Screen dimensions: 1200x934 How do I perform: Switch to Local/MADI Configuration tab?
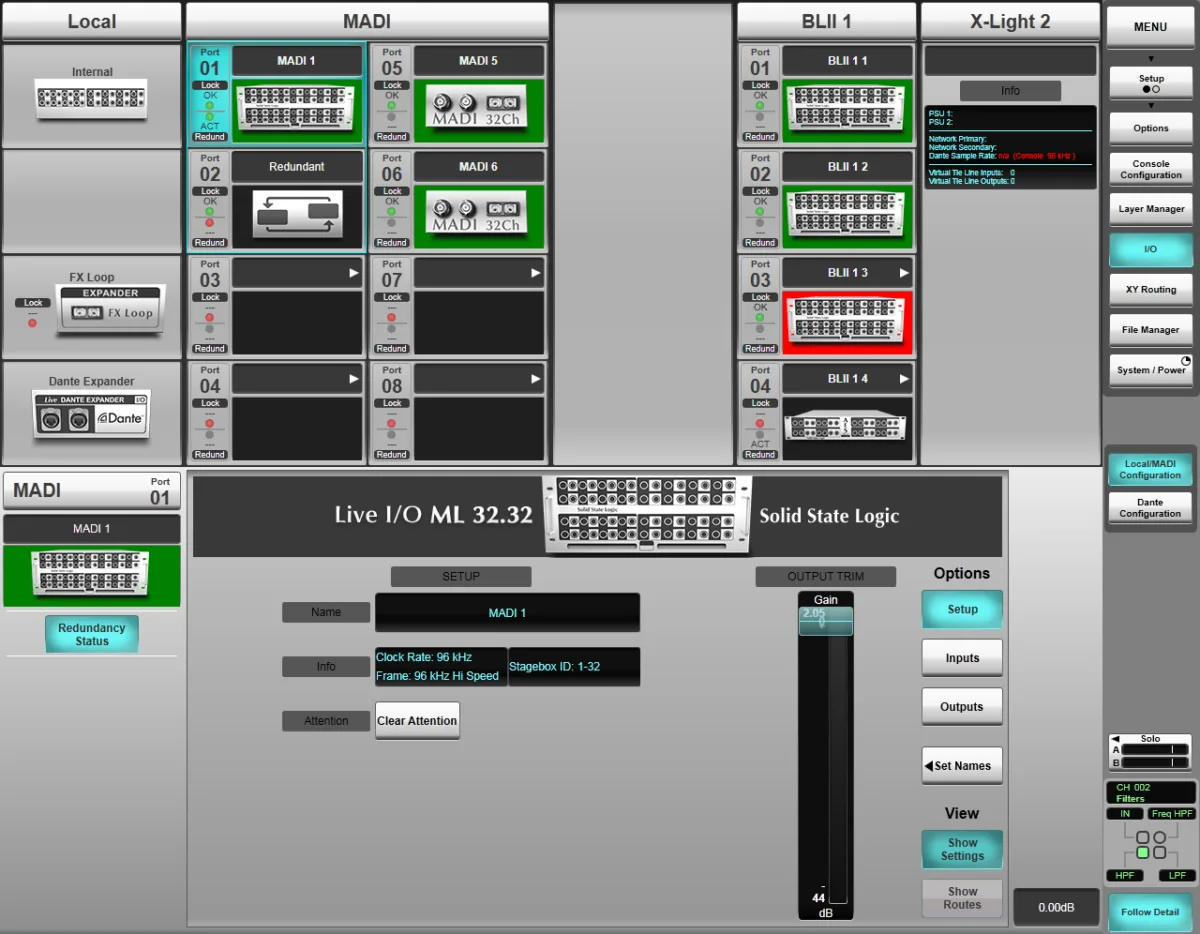[1150, 469]
